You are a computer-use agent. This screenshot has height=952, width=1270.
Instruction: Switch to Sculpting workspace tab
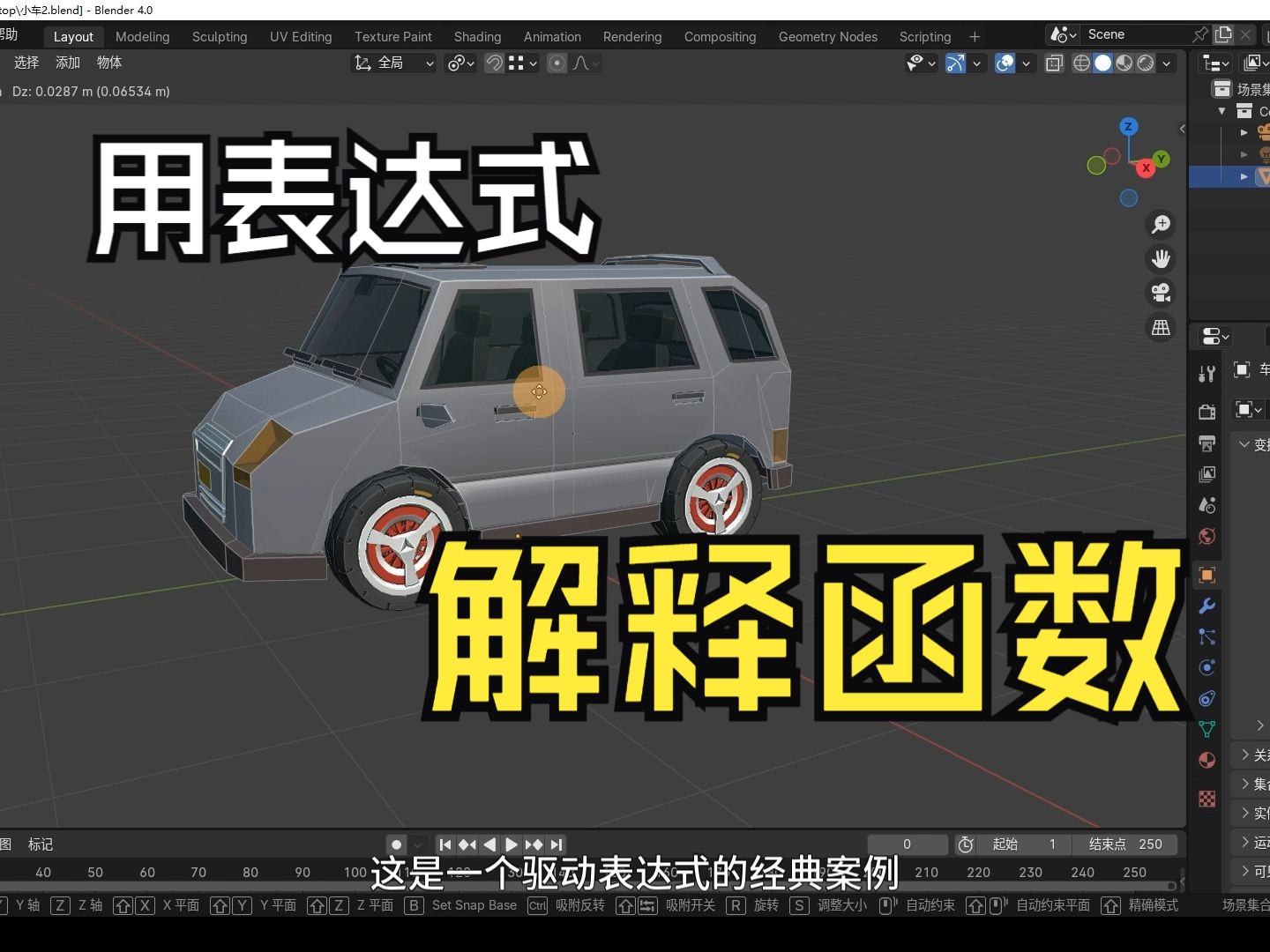coord(220,36)
